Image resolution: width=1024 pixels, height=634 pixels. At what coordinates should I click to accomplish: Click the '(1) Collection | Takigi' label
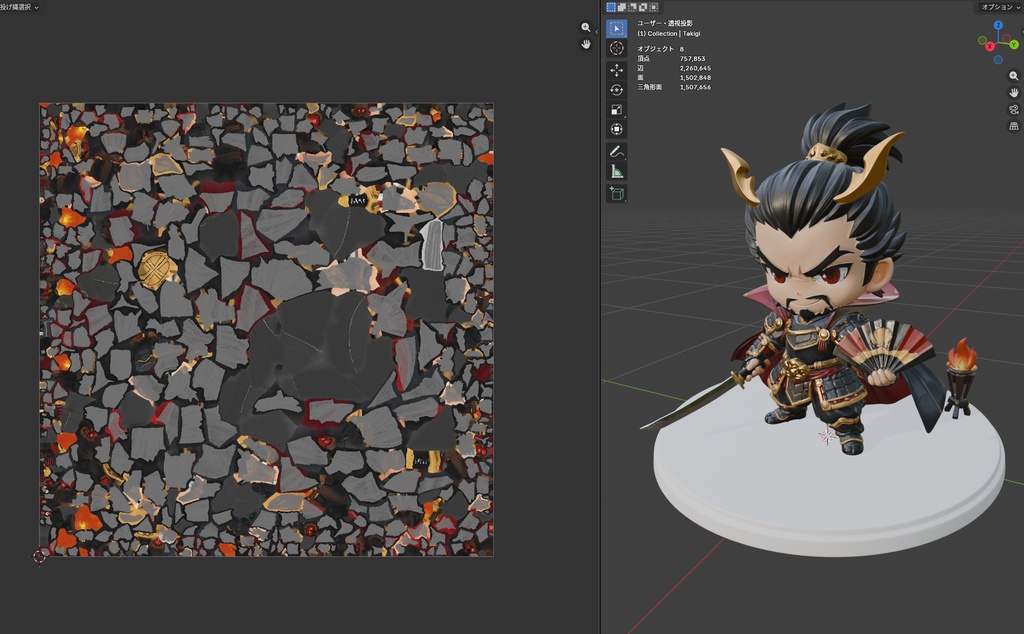click(x=669, y=33)
